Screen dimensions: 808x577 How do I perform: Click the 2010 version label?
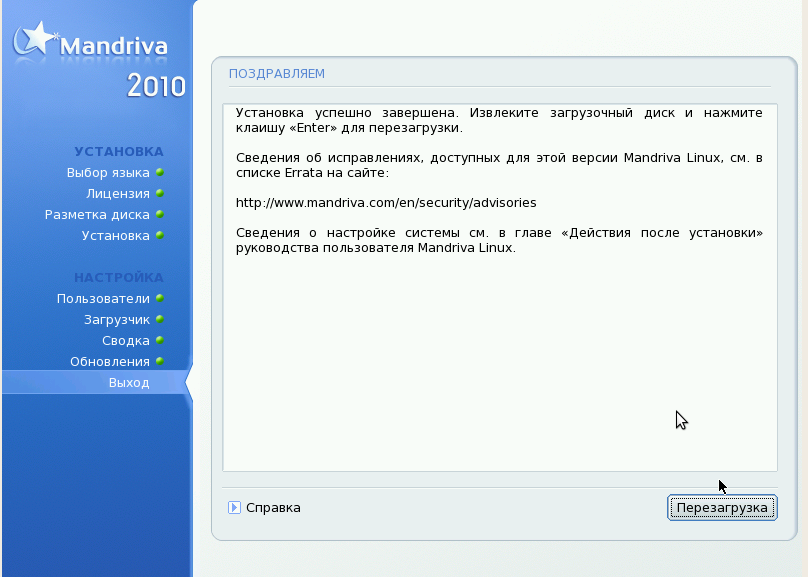tap(156, 86)
